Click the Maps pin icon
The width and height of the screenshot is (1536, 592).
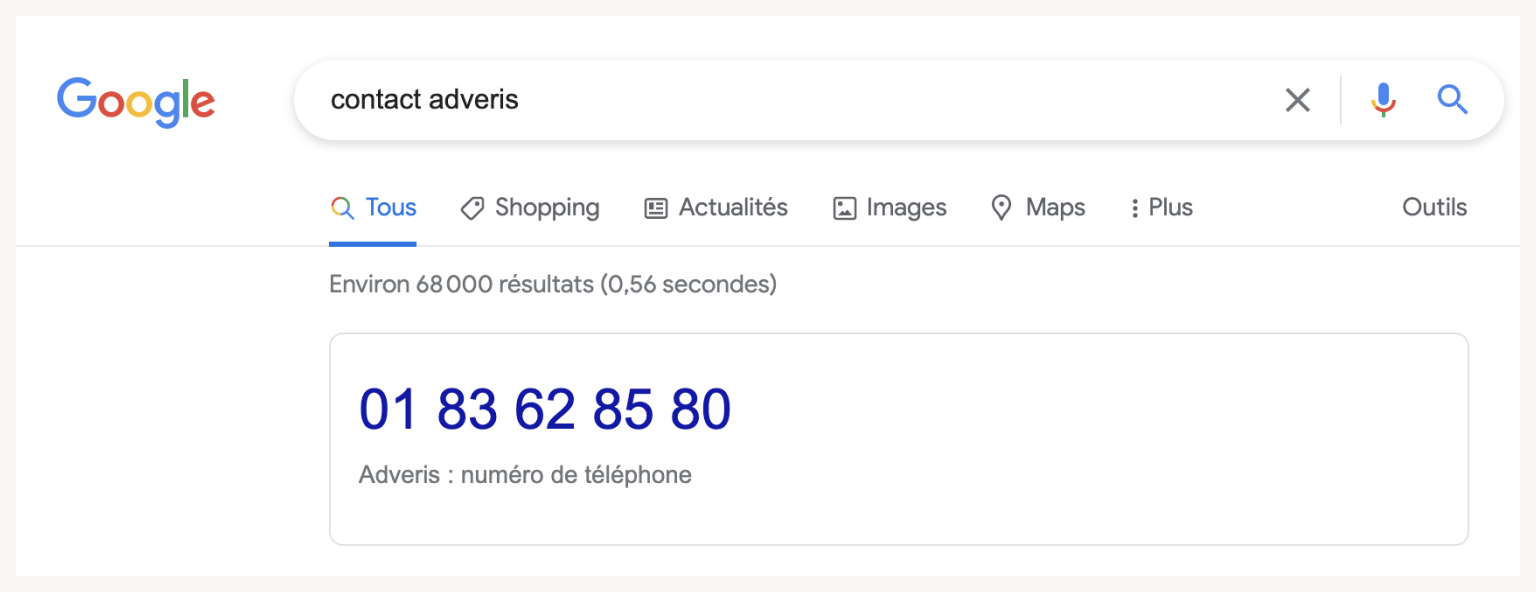coord(1001,208)
